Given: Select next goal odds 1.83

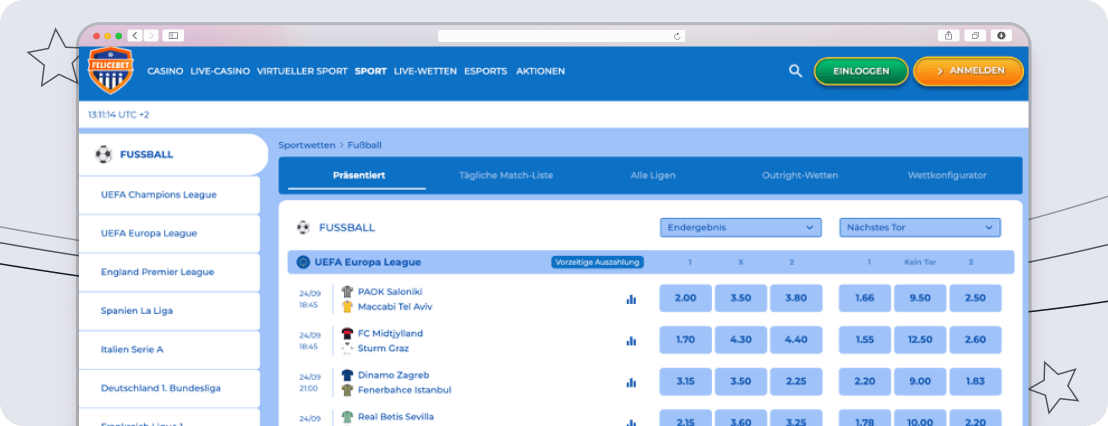Looking at the screenshot, I should (975, 381).
